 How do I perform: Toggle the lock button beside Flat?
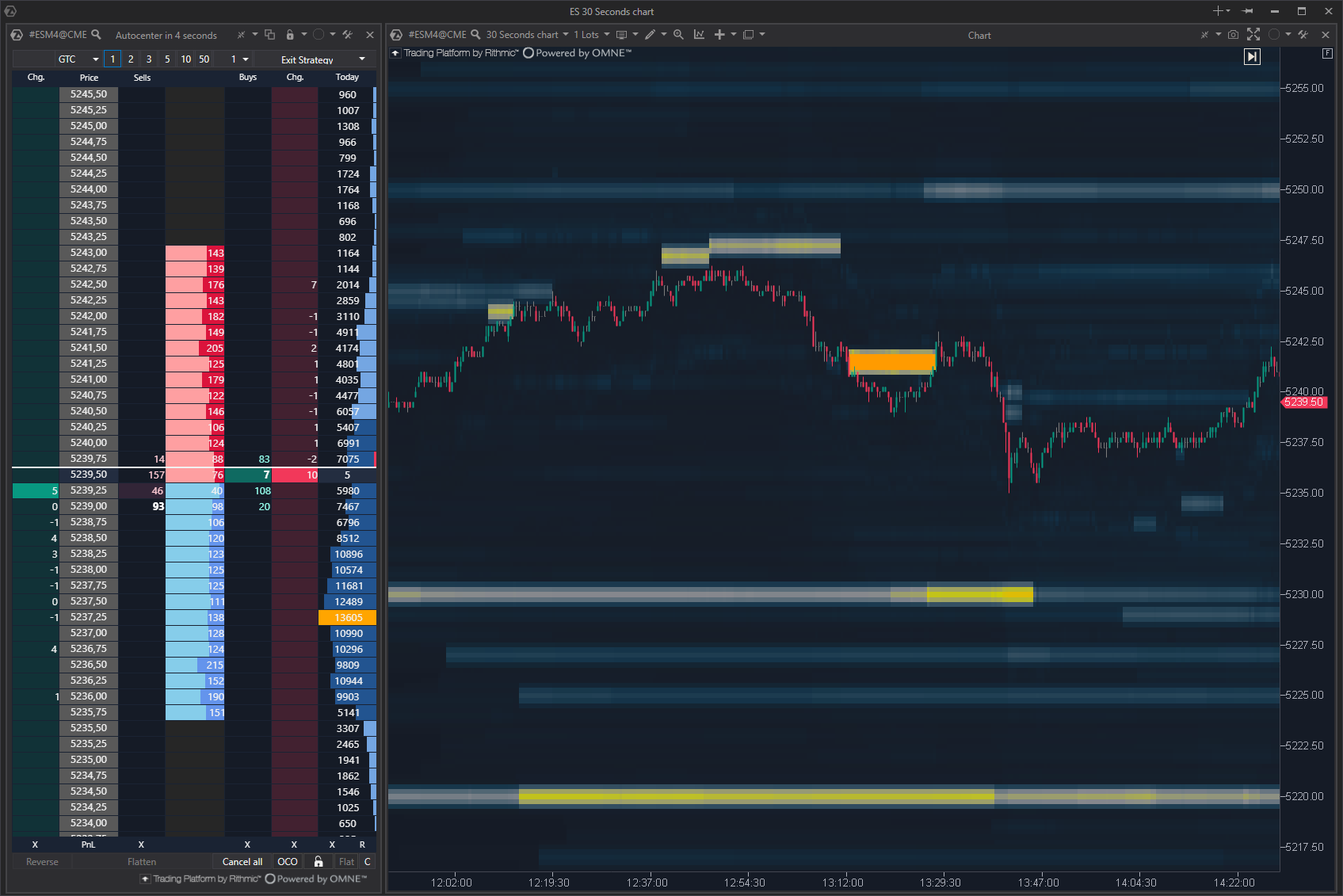pyautogui.click(x=318, y=861)
